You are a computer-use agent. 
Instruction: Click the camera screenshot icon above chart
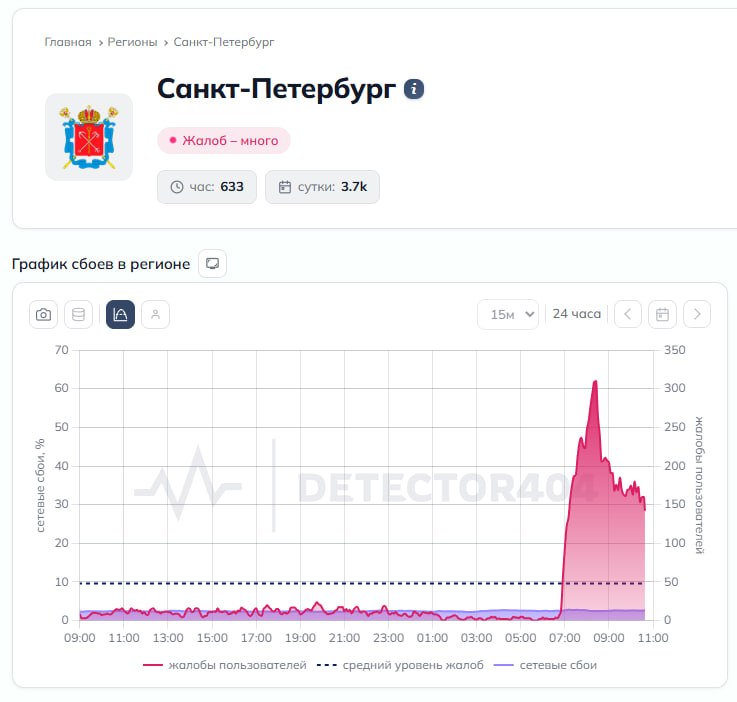[43, 314]
